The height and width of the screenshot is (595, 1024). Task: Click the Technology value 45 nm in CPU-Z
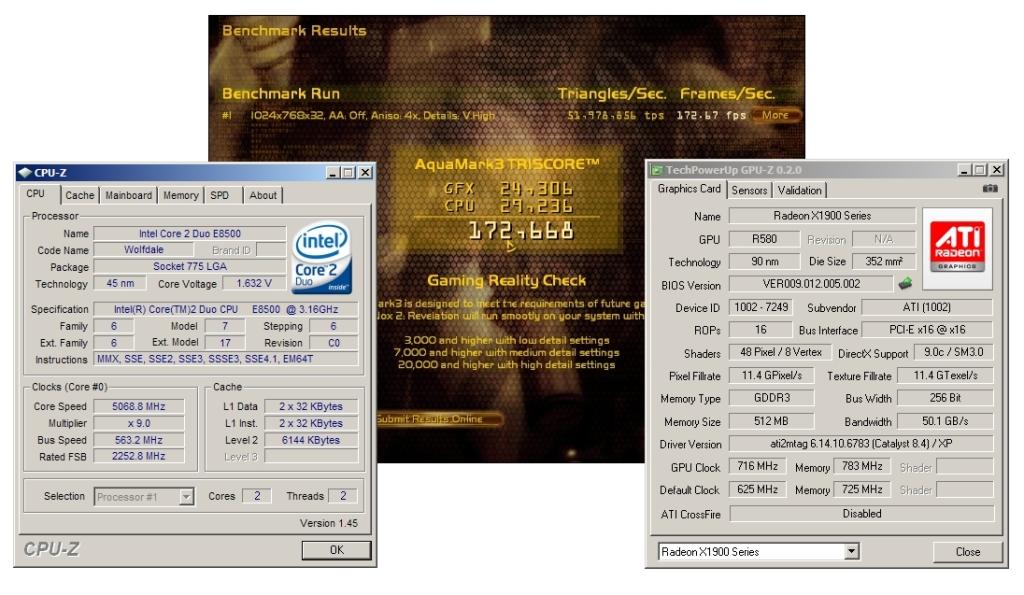(120, 283)
